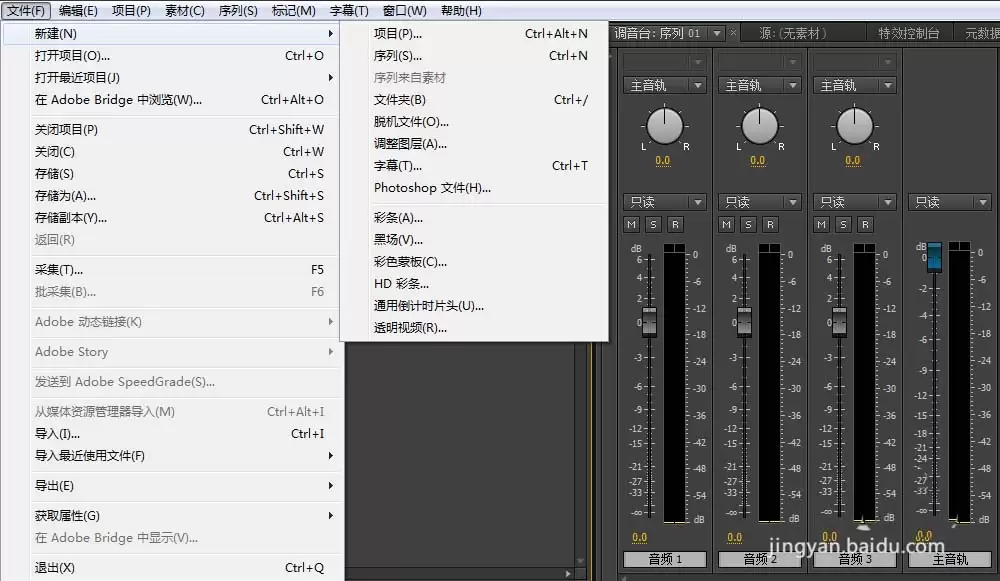Click the pan knob of audio track 2
The width and height of the screenshot is (1000, 581).
point(759,126)
